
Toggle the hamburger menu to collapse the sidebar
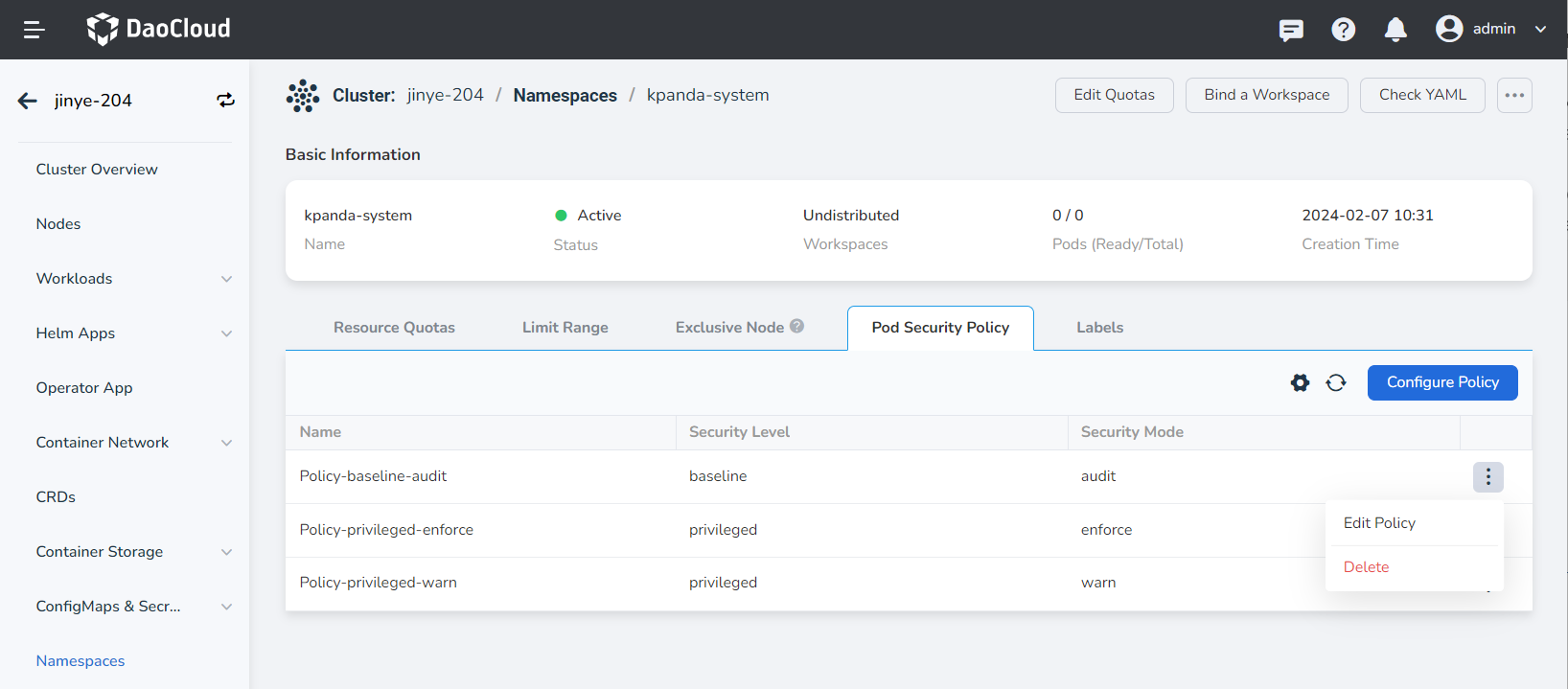click(35, 30)
